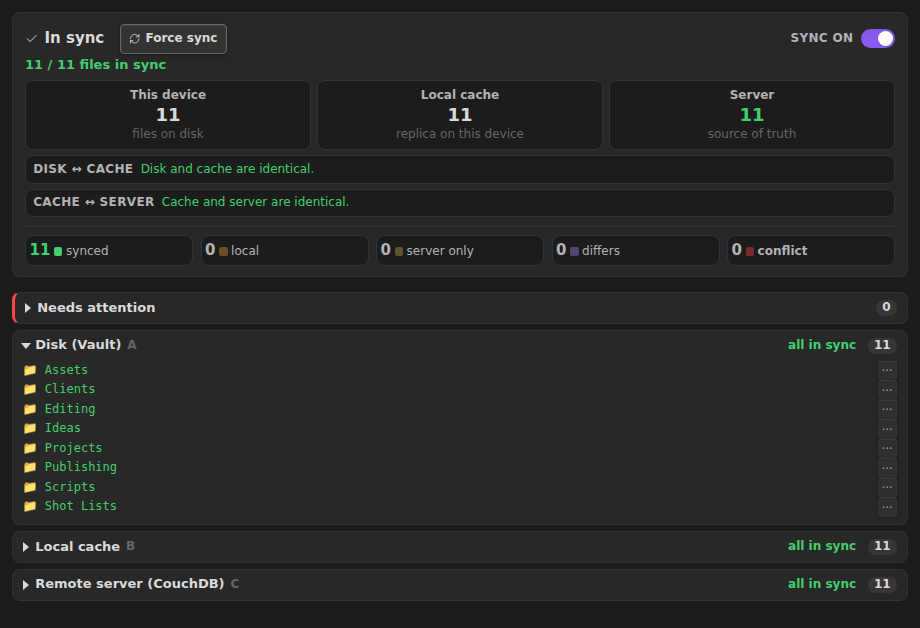Viewport: 920px width, 628px height.
Task: Click the red conflict color square
Action: click(x=750, y=251)
